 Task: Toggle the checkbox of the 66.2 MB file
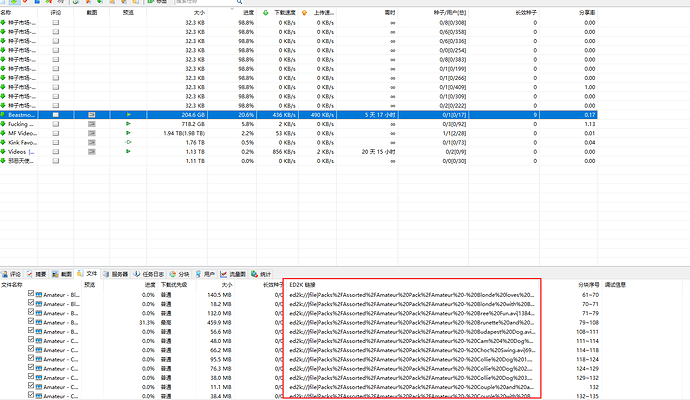pos(31,349)
